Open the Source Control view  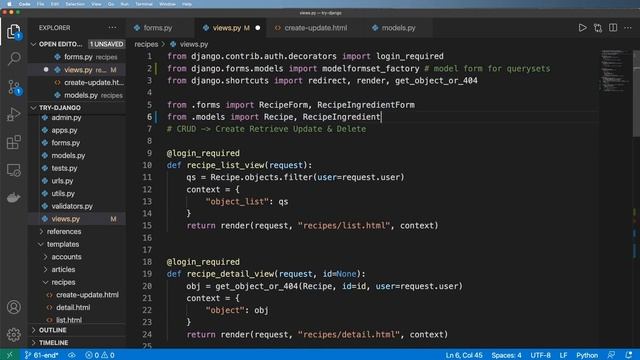point(14,87)
